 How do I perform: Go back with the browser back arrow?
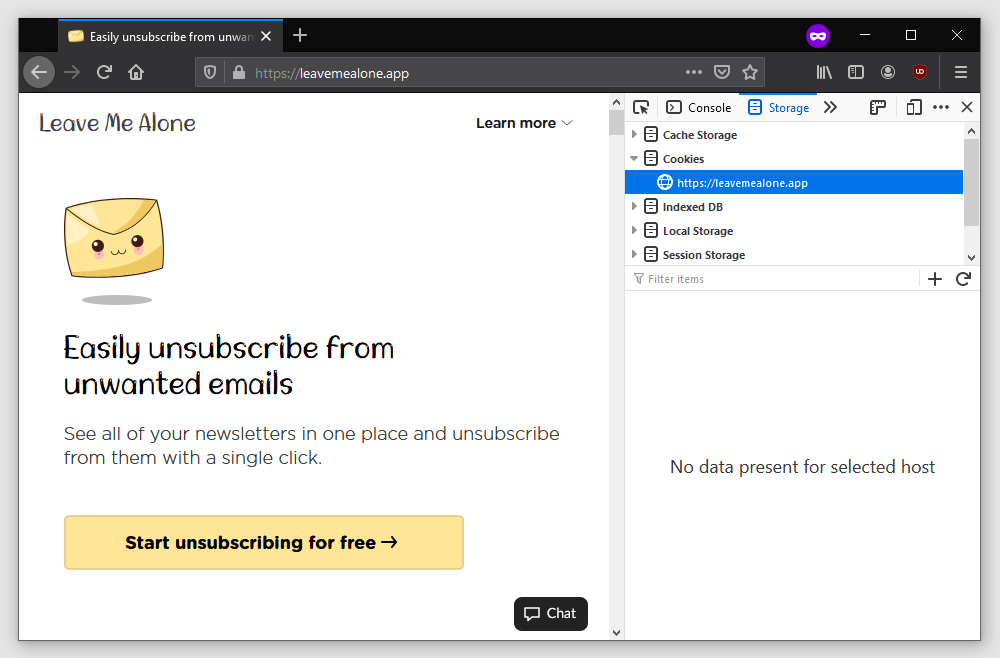(x=39, y=72)
